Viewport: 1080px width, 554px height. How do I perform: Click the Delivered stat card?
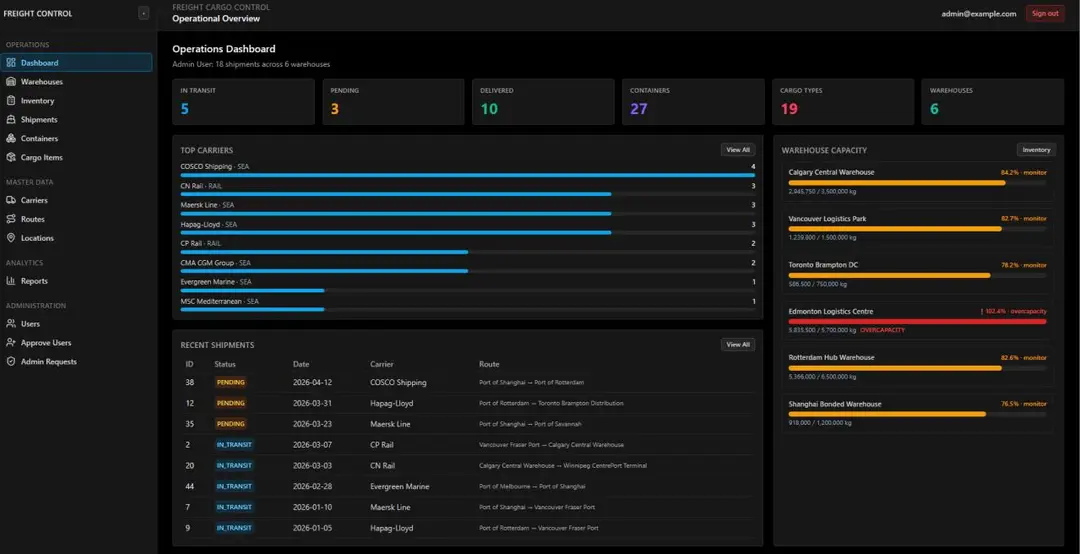point(543,101)
